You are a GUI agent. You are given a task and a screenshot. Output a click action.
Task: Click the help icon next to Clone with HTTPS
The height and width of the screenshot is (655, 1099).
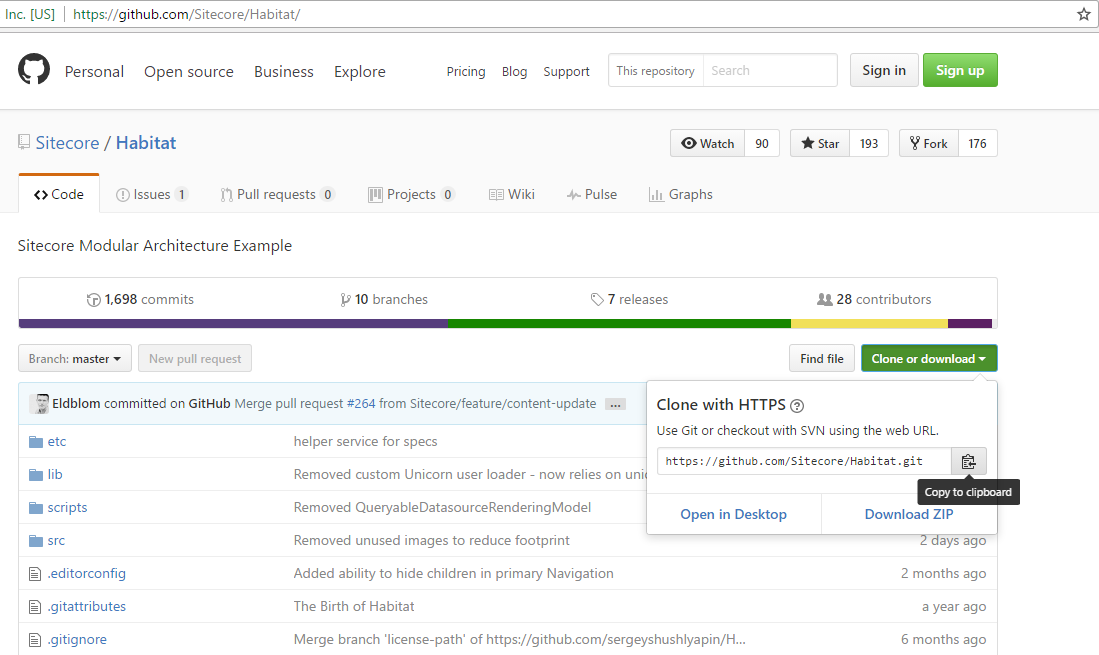796,405
